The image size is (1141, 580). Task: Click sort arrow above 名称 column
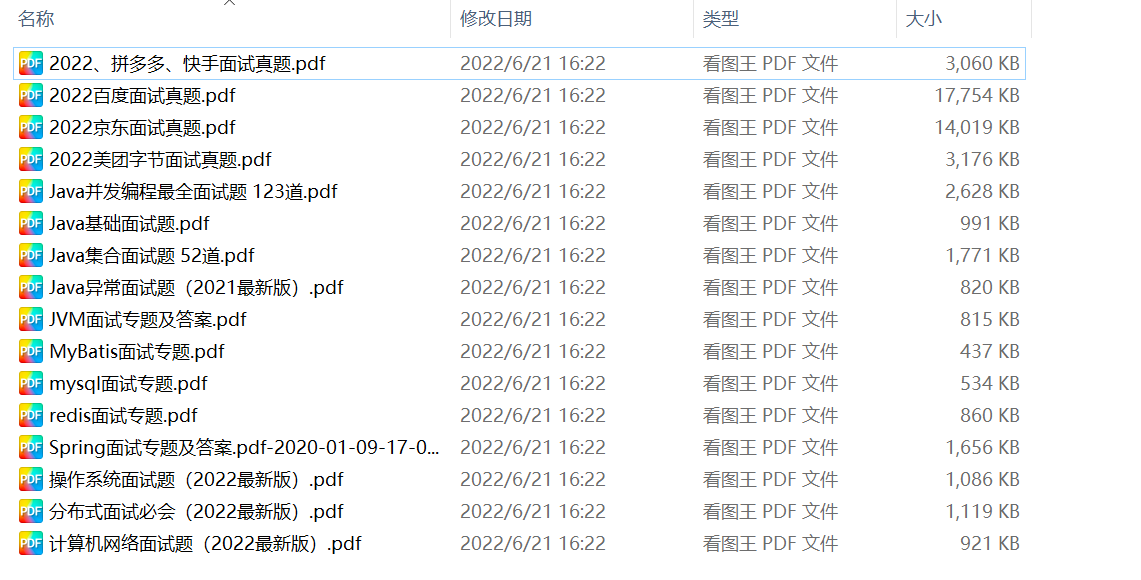pos(229,3)
